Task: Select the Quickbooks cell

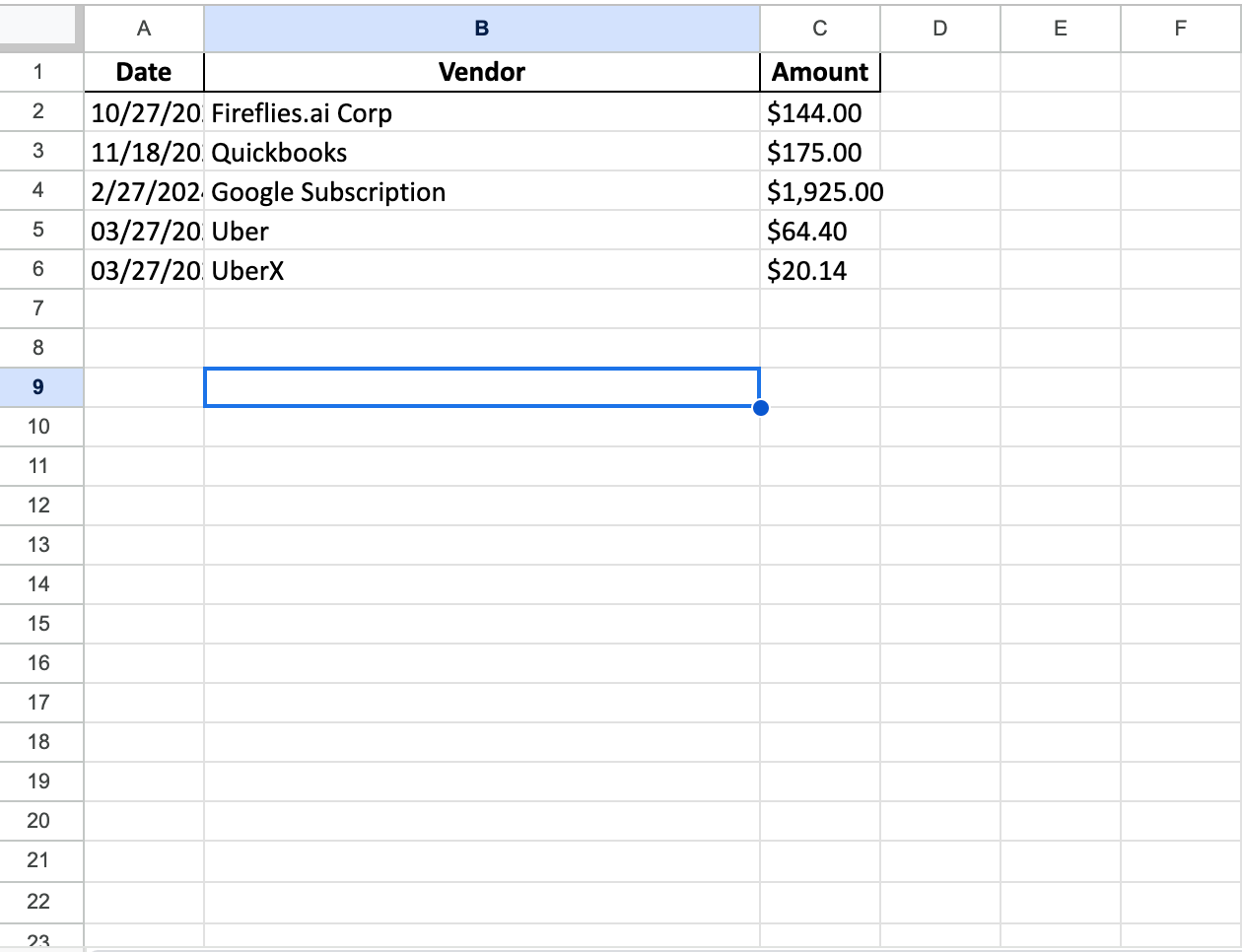Action: pyautogui.click(x=482, y=152)
